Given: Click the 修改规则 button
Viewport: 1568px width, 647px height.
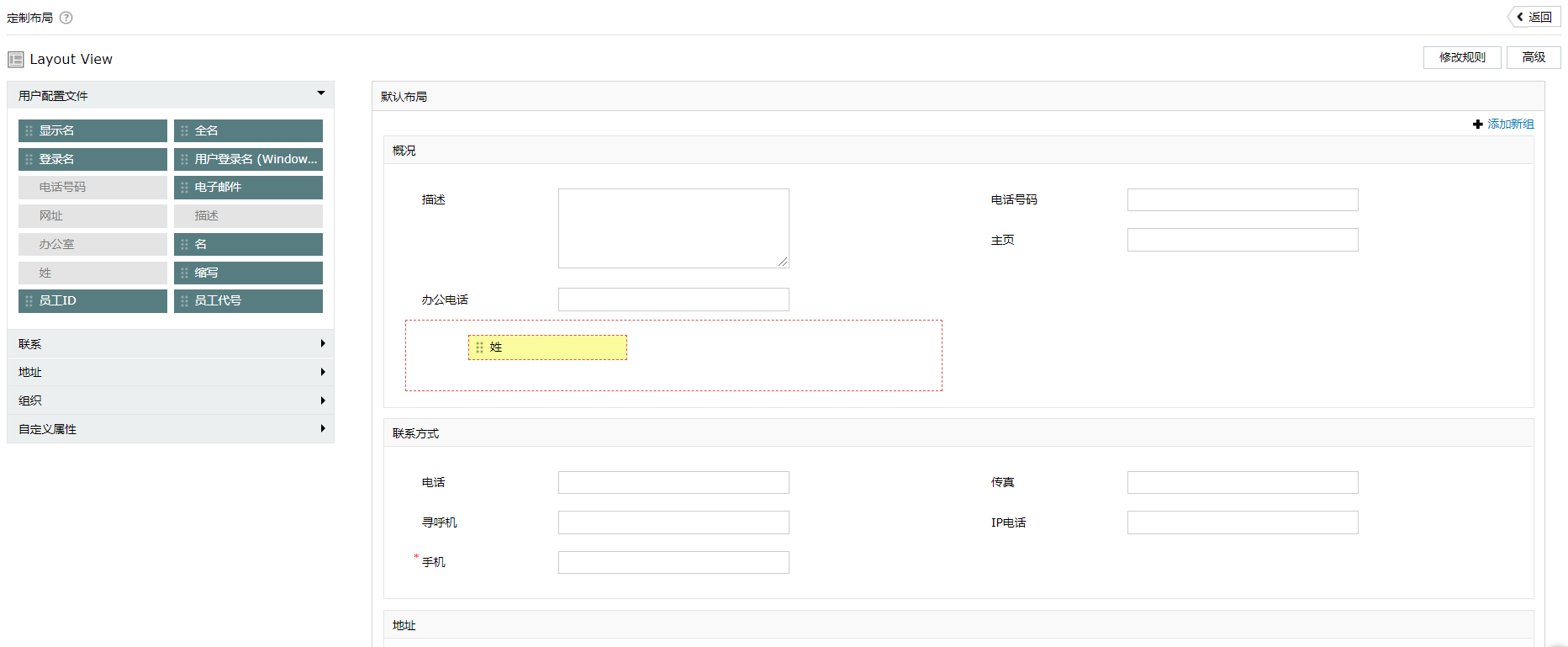Looking at the screenshot, I should coord(1461,57).
